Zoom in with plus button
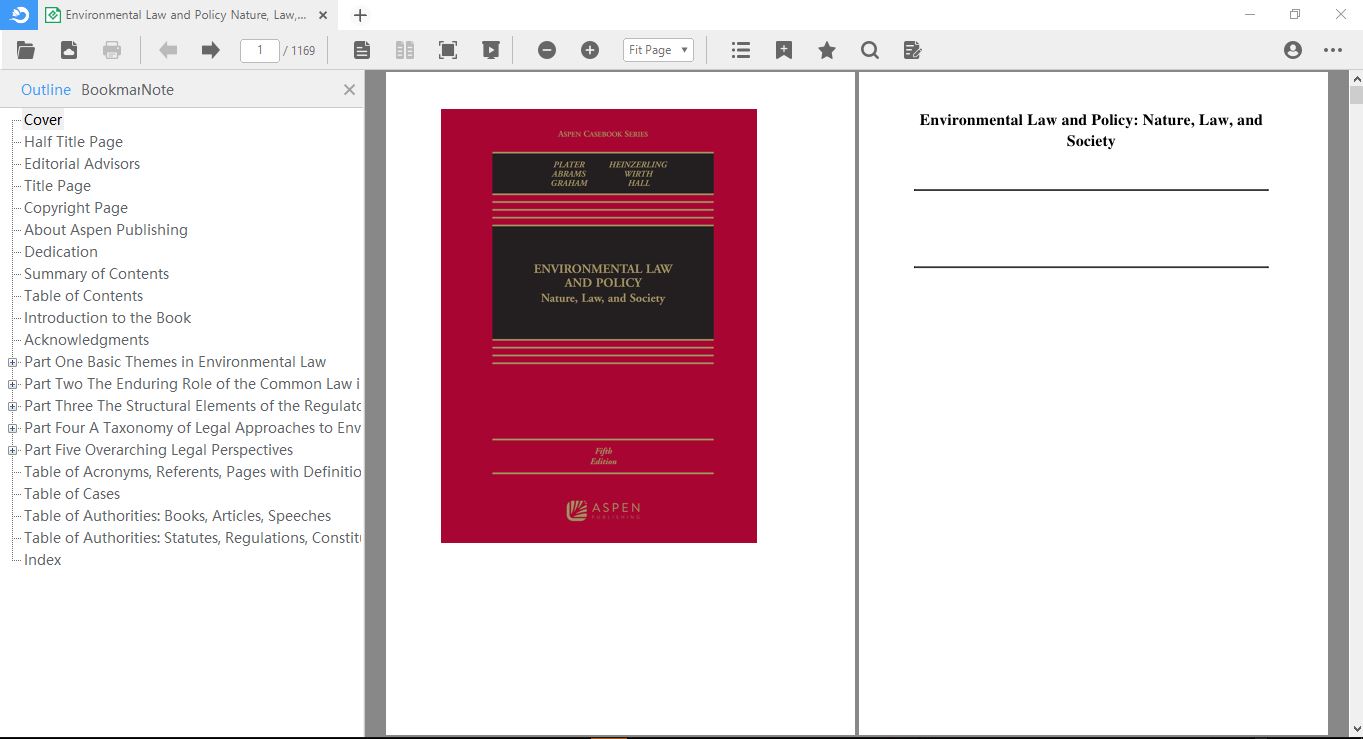This screenshot has width=1363, height=739. [590, 50]
